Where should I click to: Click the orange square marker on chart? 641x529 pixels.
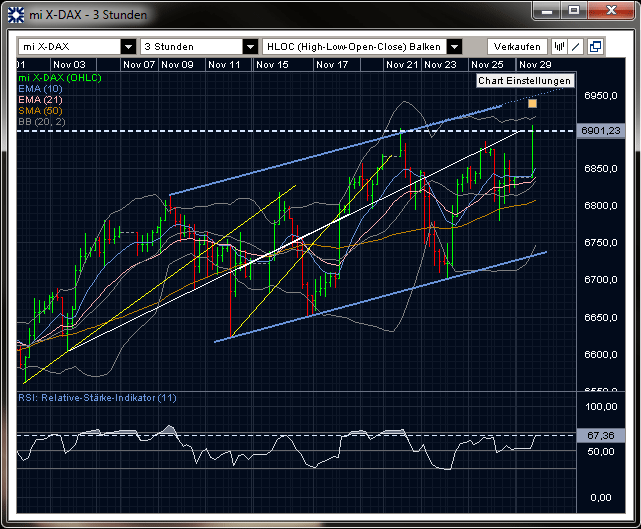pyautogui.click(x=532, y=103)
